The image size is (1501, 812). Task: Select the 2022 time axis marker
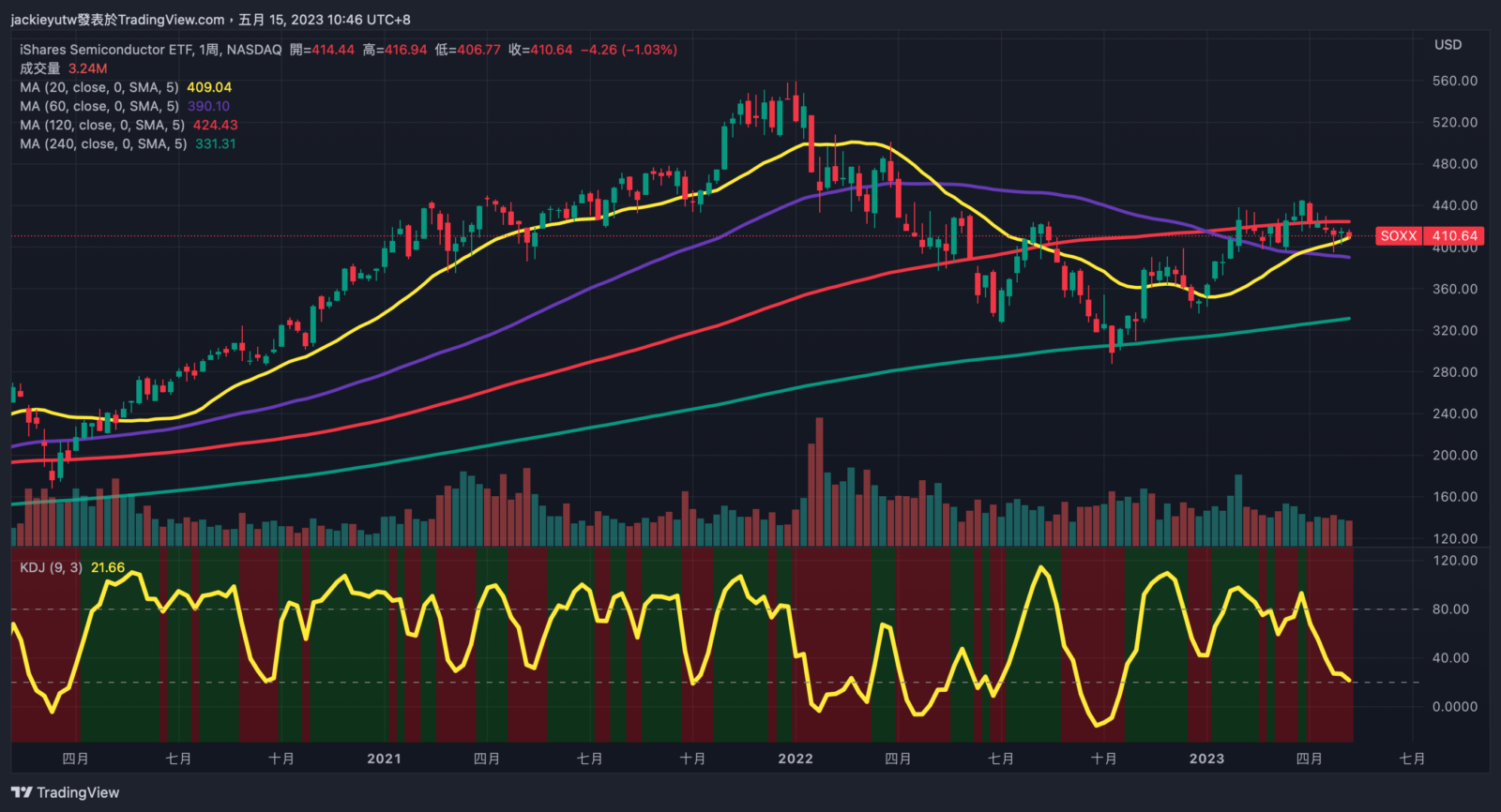(796, 759)
